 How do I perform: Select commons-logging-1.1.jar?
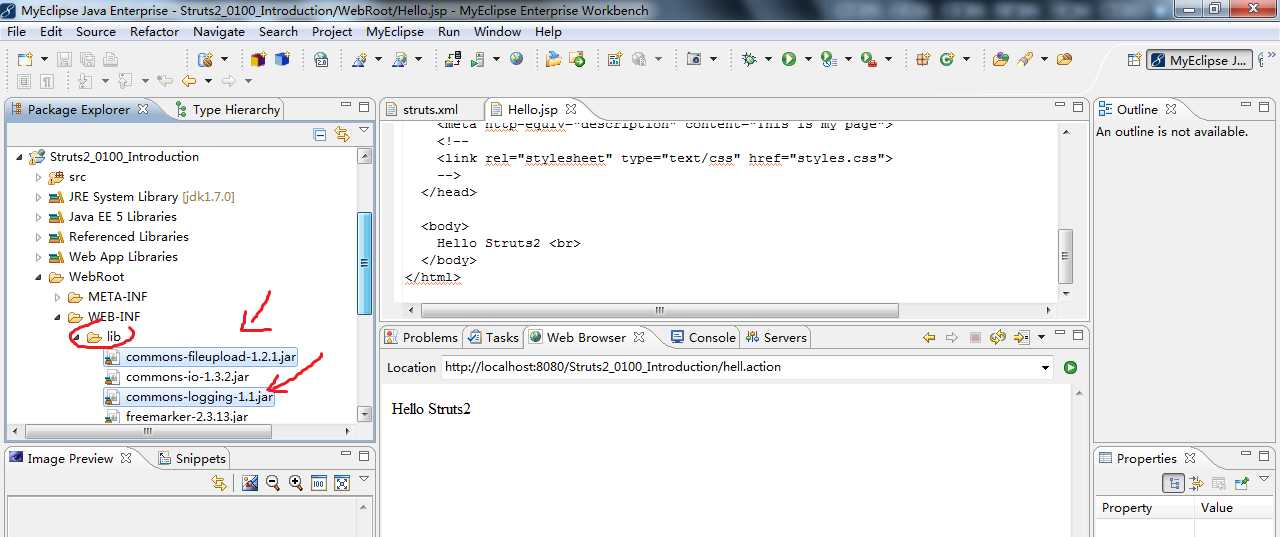pos(199,397)
